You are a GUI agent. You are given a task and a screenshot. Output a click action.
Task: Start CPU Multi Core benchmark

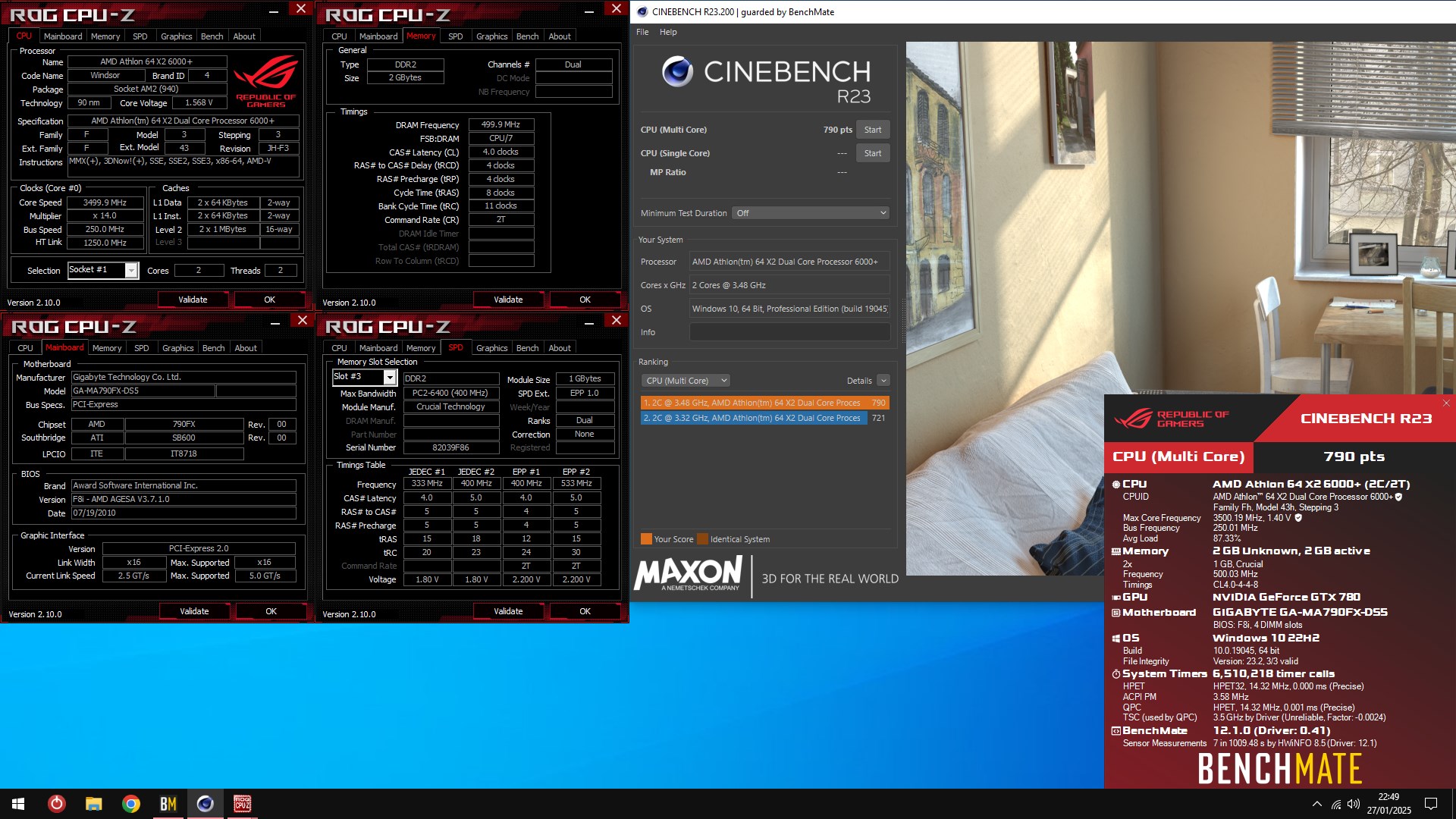(x=873, y=130)
